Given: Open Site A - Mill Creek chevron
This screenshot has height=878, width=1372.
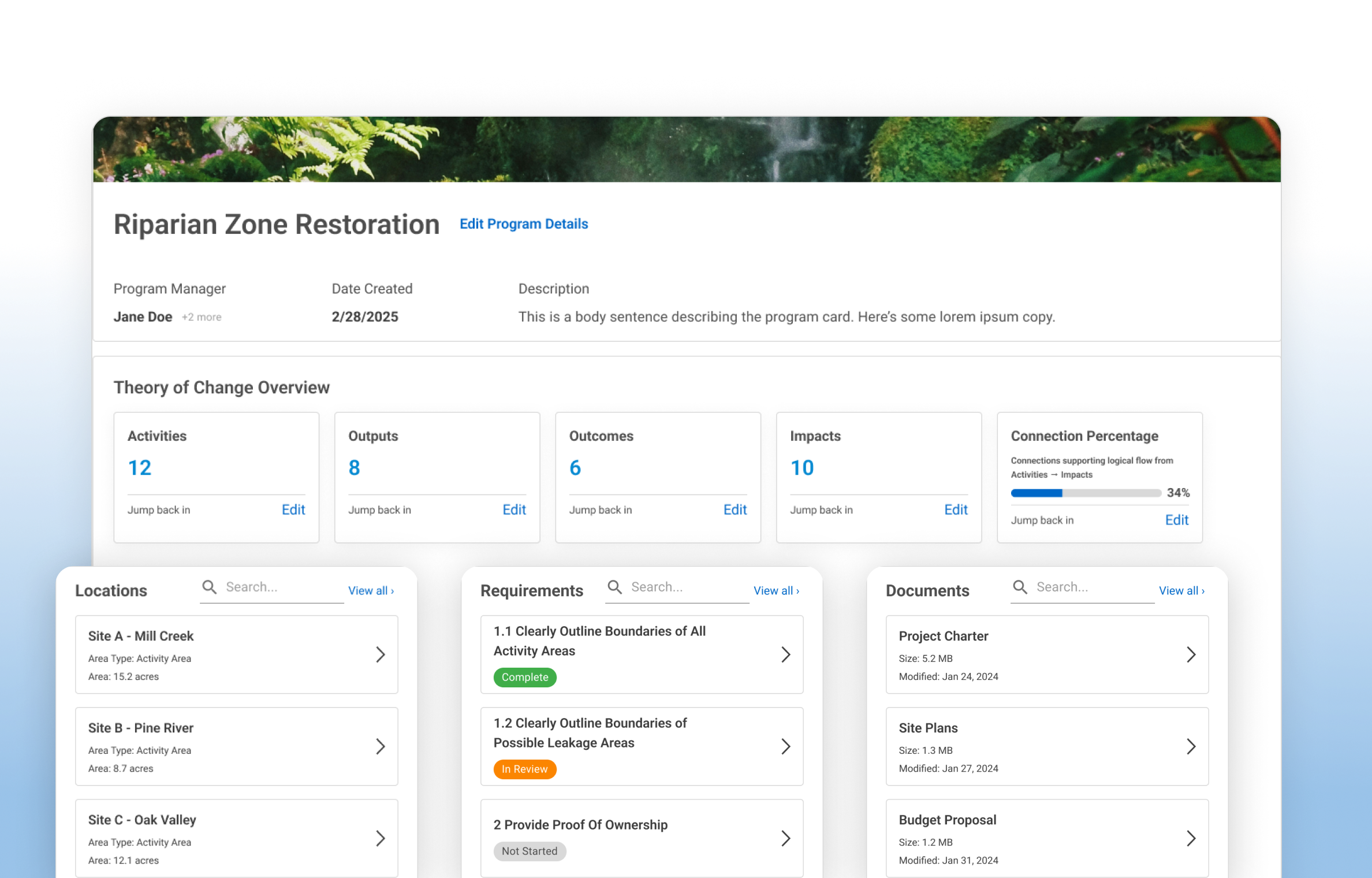Looking at the screenshot, I should pyautogui.click(x=380, y=654).
